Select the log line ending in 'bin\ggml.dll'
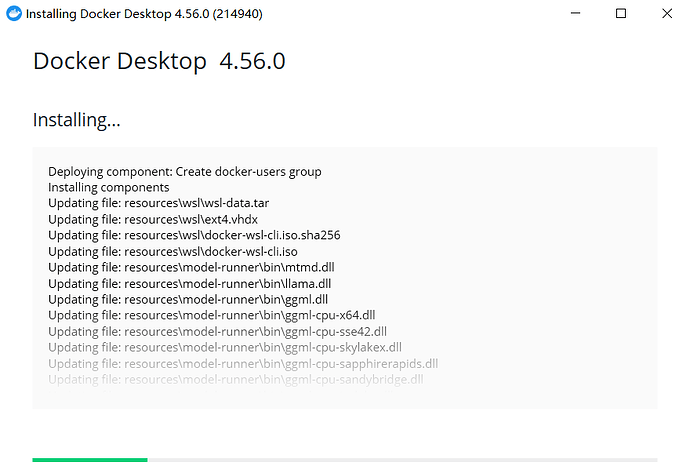The height and width of the screenshot is (476, 690). tap(188, 300)
